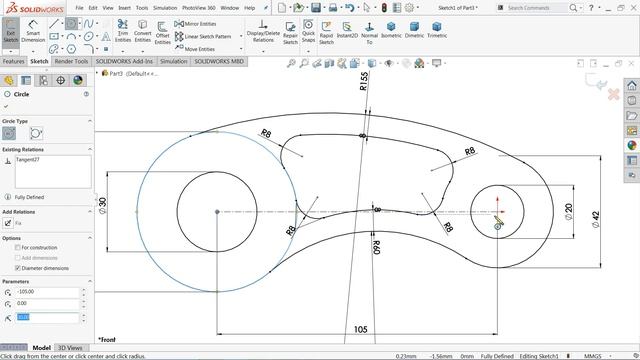Viewport: 640px width, 360px height.
Task: Click the Rebuild traffic light icon
Action: (384, 7)
